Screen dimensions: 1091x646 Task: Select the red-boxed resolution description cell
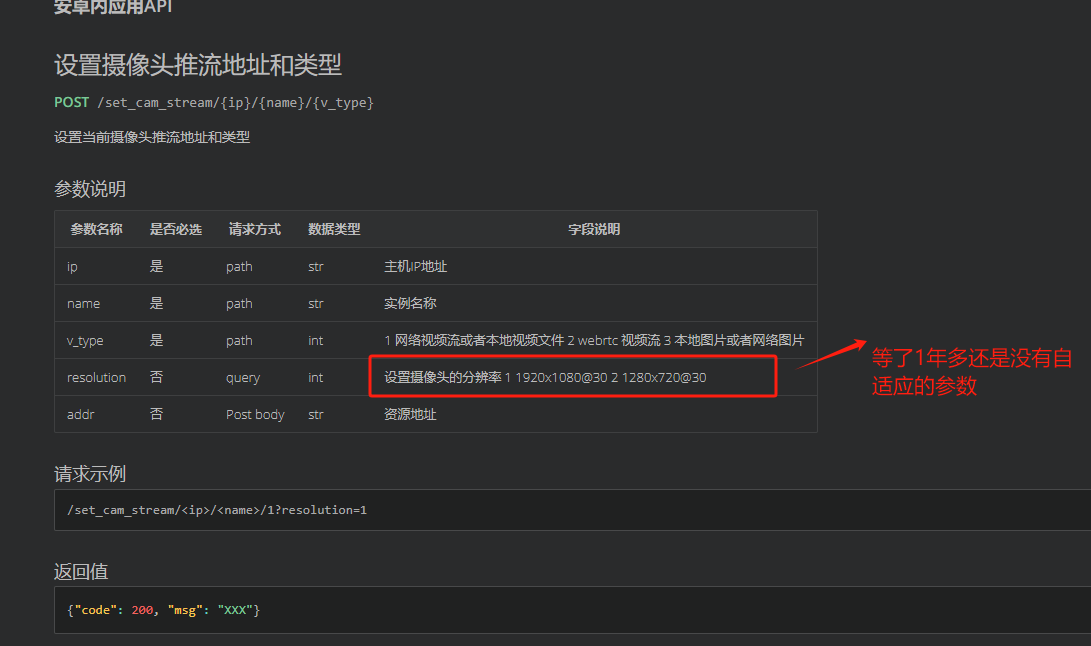(x=573, y=377)
